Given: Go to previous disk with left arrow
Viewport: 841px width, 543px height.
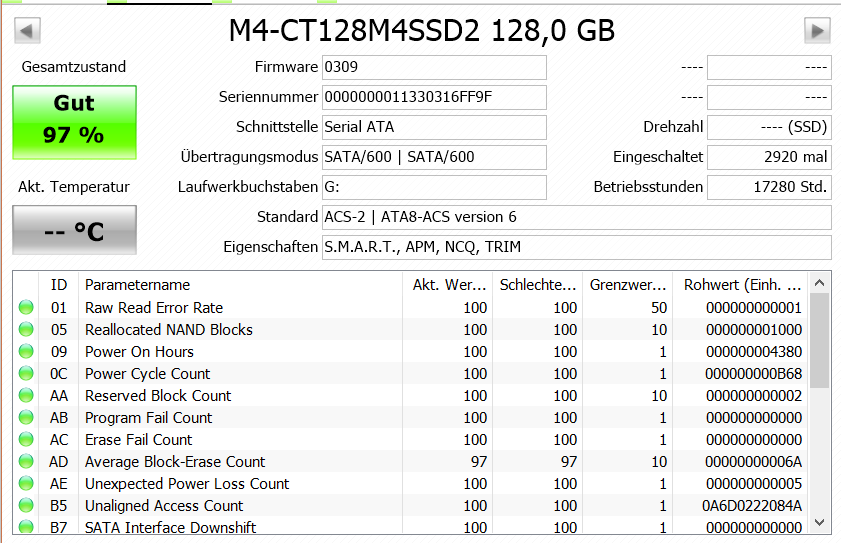Looking at the screenshot, I should [x=27, y=31].
